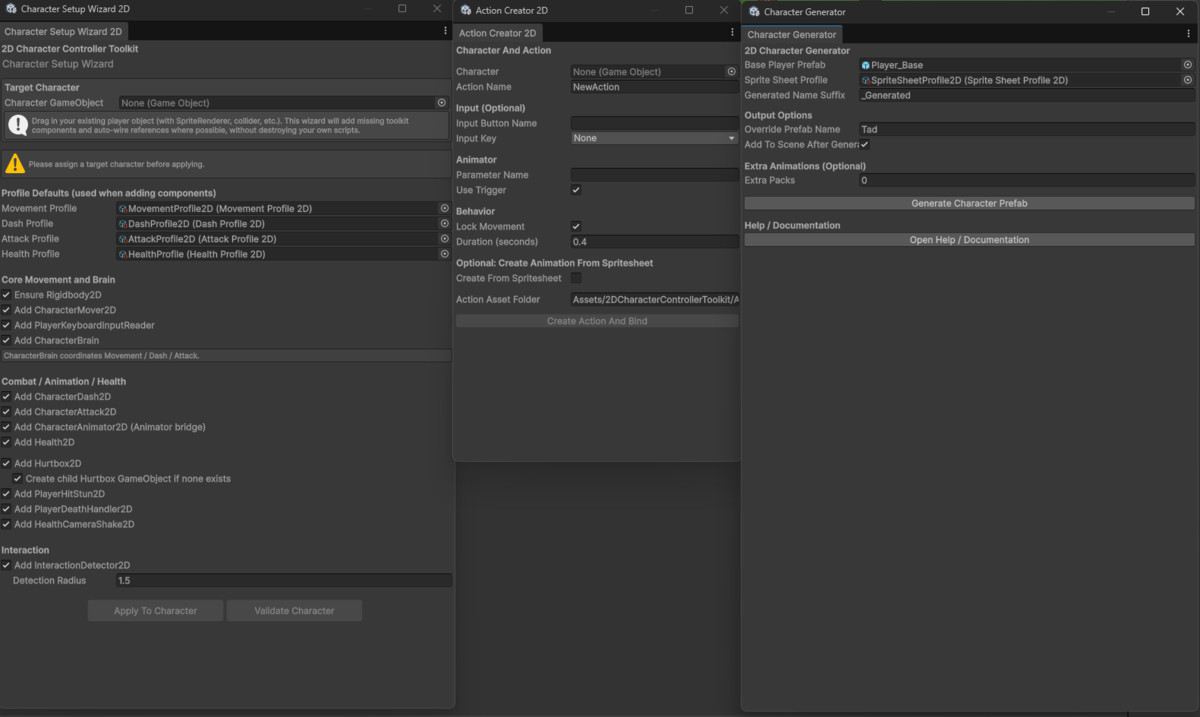Click the yellow warning triangle icon

click(x=15, y=163)
